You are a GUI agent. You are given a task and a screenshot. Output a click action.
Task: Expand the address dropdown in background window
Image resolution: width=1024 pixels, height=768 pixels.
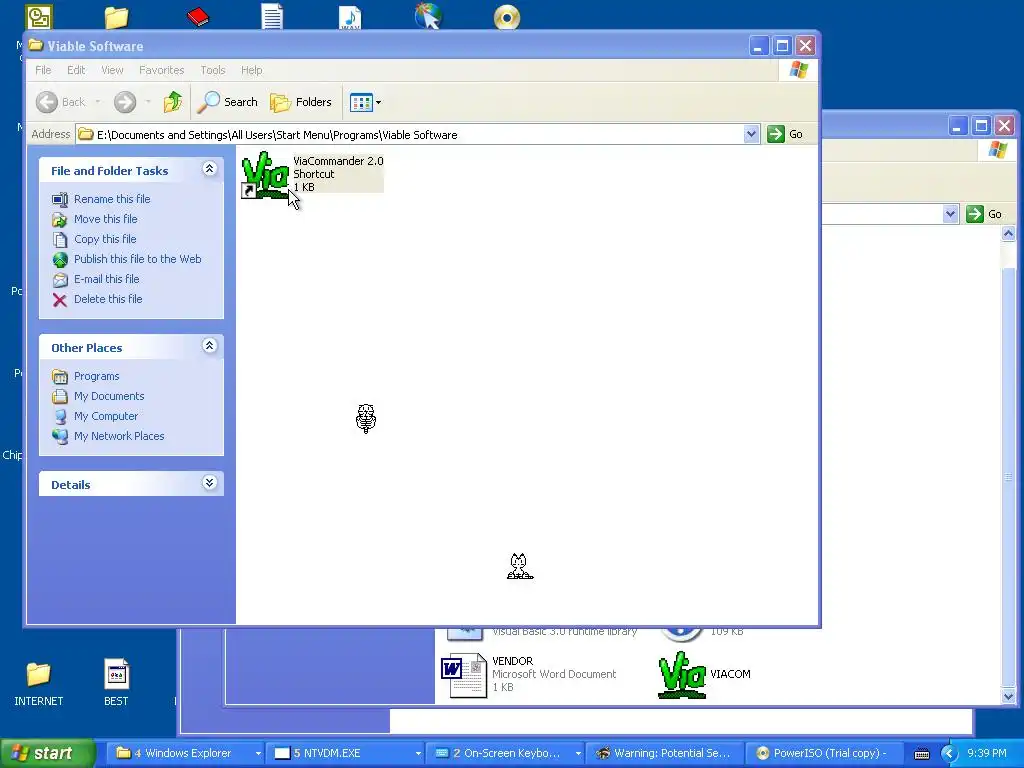pos(950,214)
